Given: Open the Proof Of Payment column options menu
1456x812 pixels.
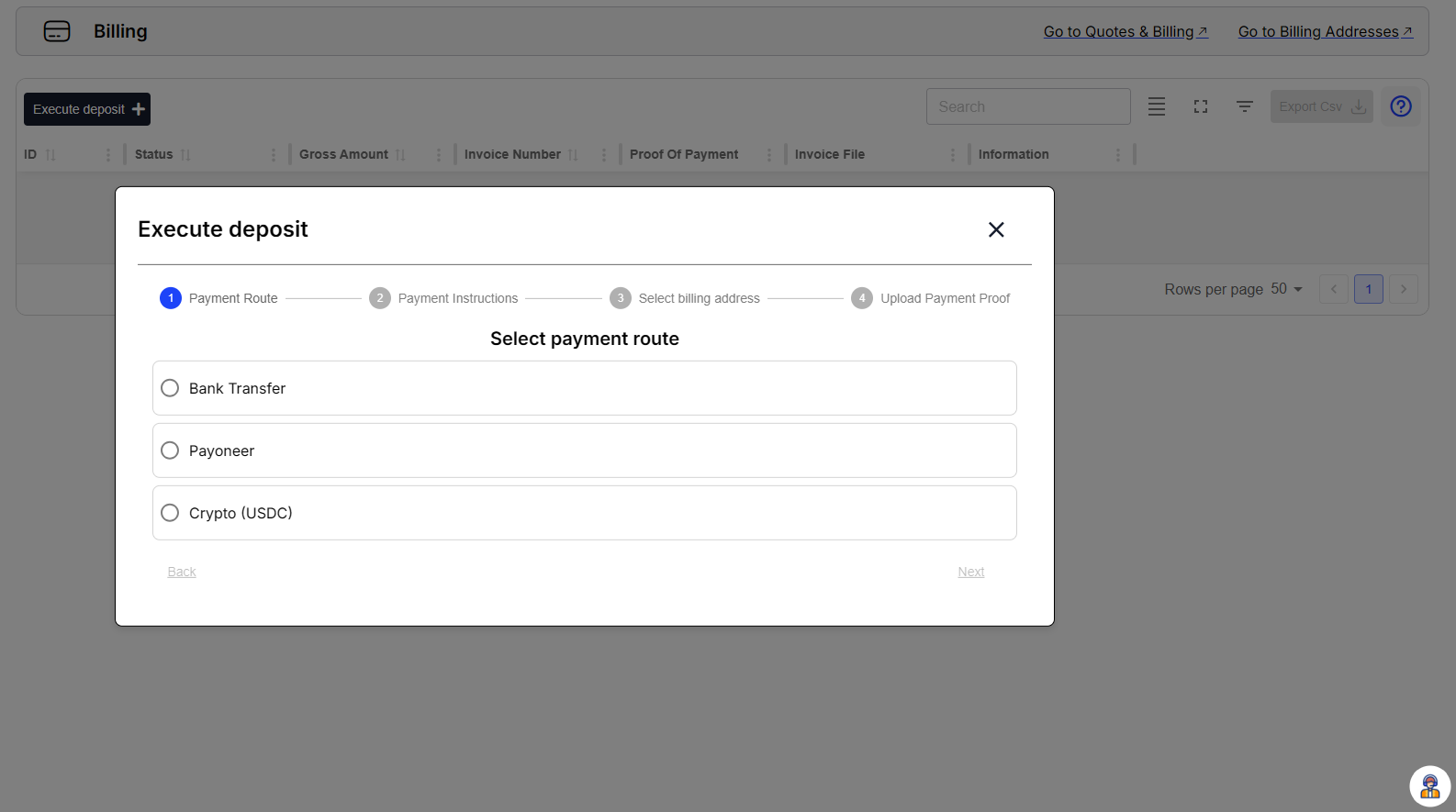Looking at the screenshot, I should click(769, 155).
